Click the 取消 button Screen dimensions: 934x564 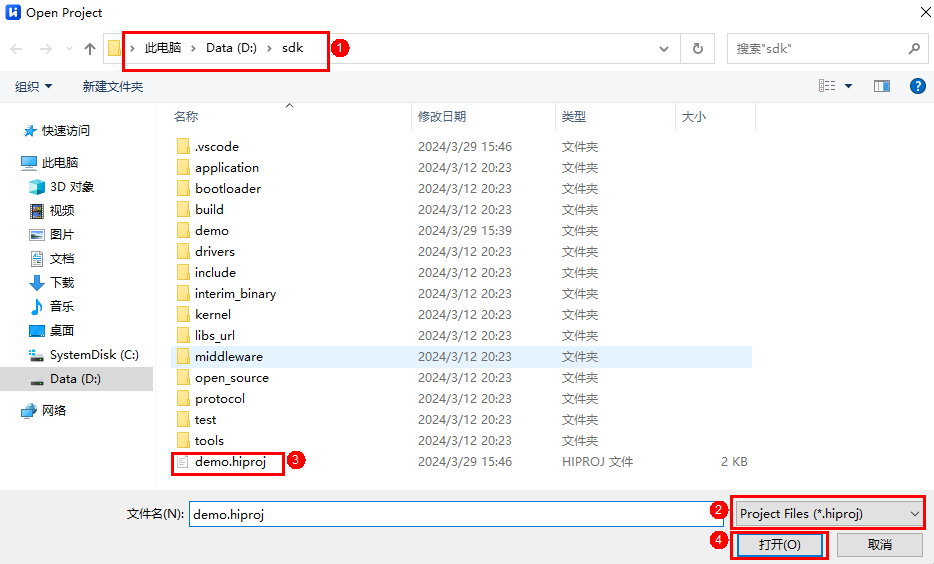tap(879, 545)
